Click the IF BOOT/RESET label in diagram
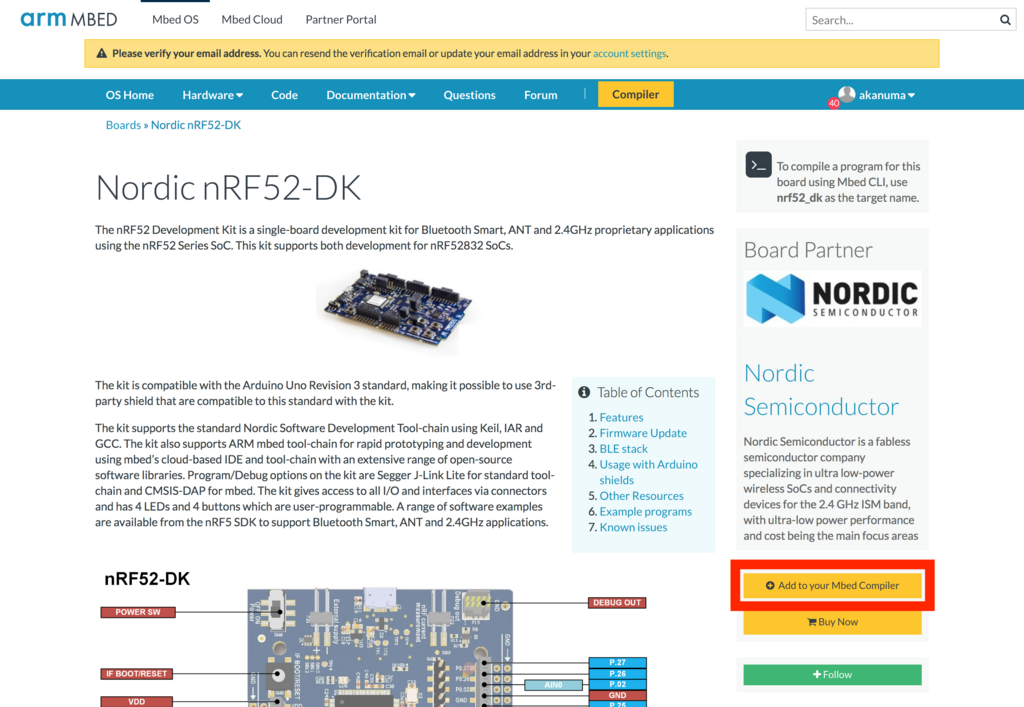 136,674
